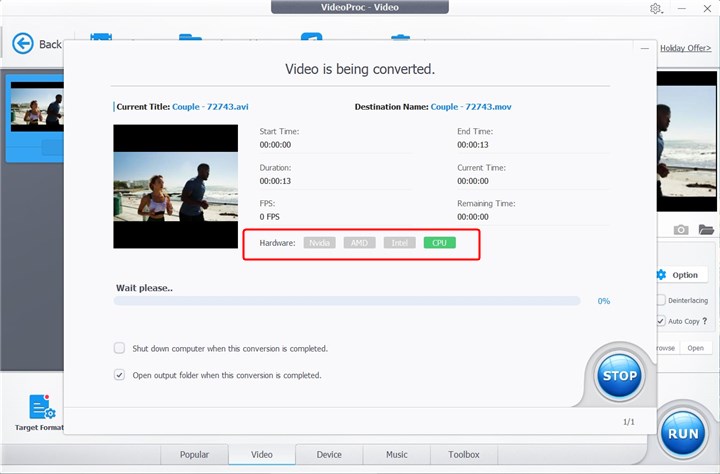The height and width of the screenshot is (474, 720).
Task: Select Nvidia hardware badge
Action: pyautogui.click(x=320, y=243)
